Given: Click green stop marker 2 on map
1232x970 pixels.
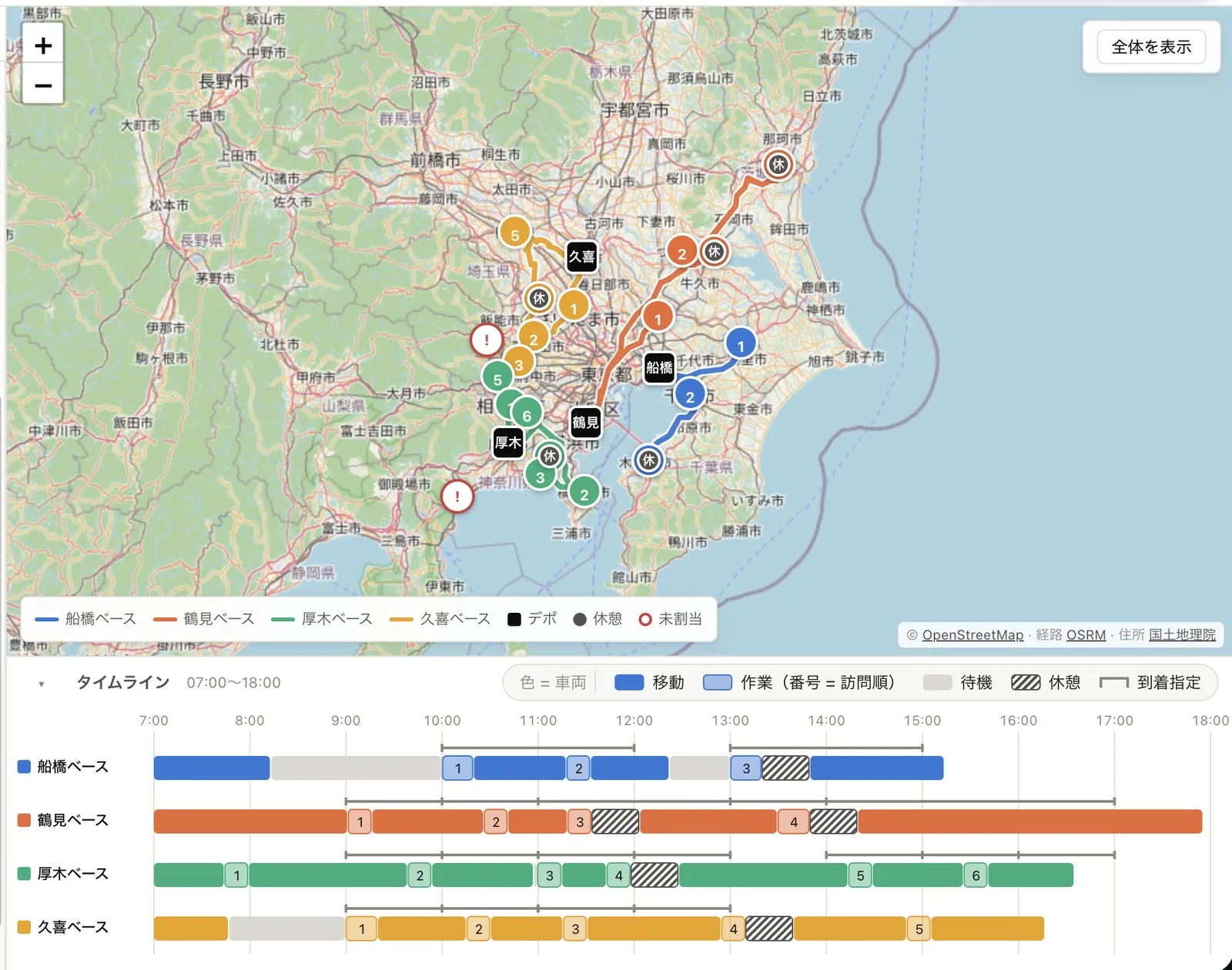Looking at the screenshot, I should (584, 493).
